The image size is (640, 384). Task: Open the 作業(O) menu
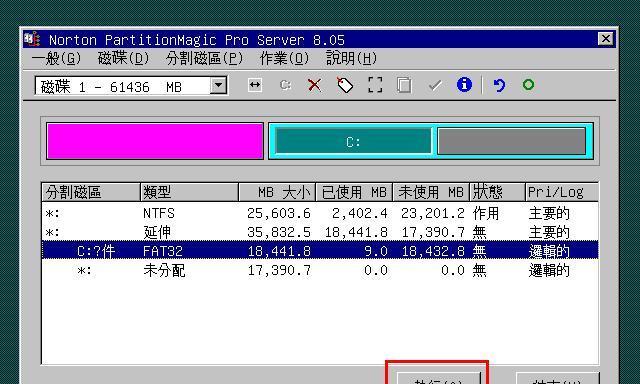pos(284,59)
